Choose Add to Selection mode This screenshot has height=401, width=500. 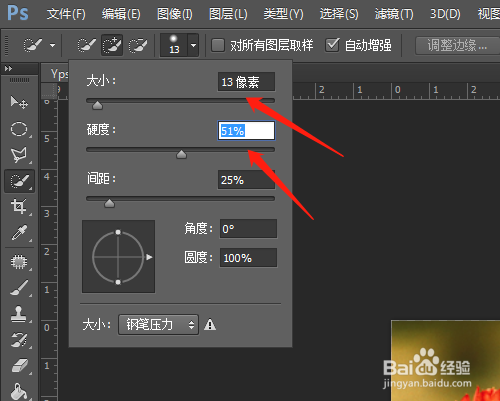(x=112, y=45)
